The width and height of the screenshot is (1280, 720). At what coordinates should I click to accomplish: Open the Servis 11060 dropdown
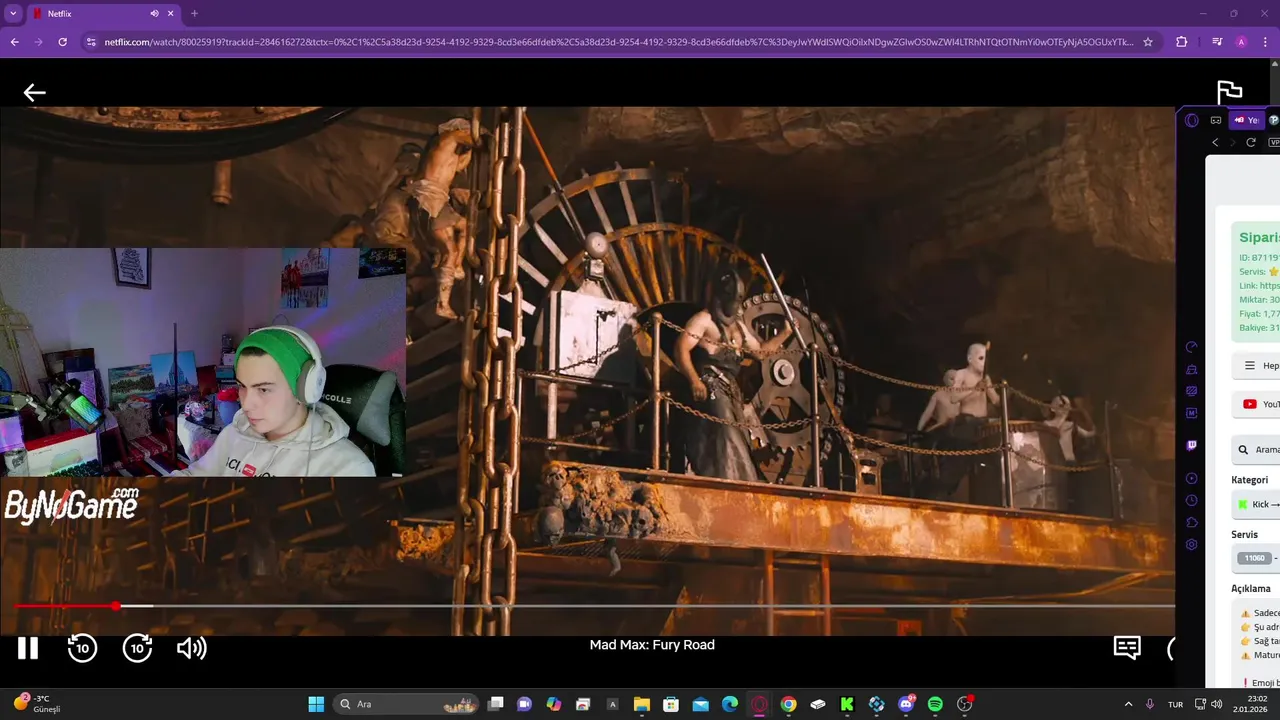tap(1258, 558)
